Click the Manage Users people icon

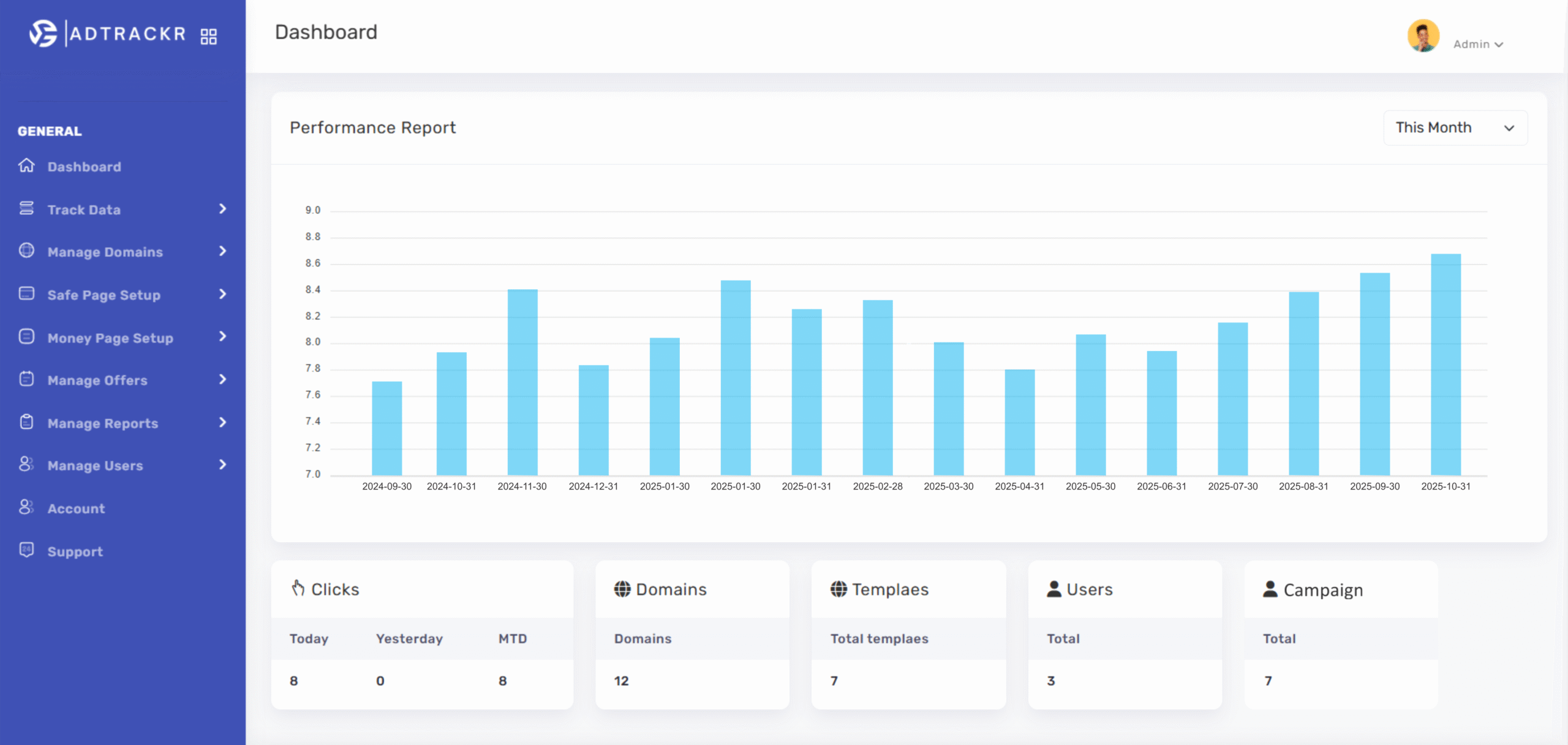pyautogui.click(x=26, y=464)
